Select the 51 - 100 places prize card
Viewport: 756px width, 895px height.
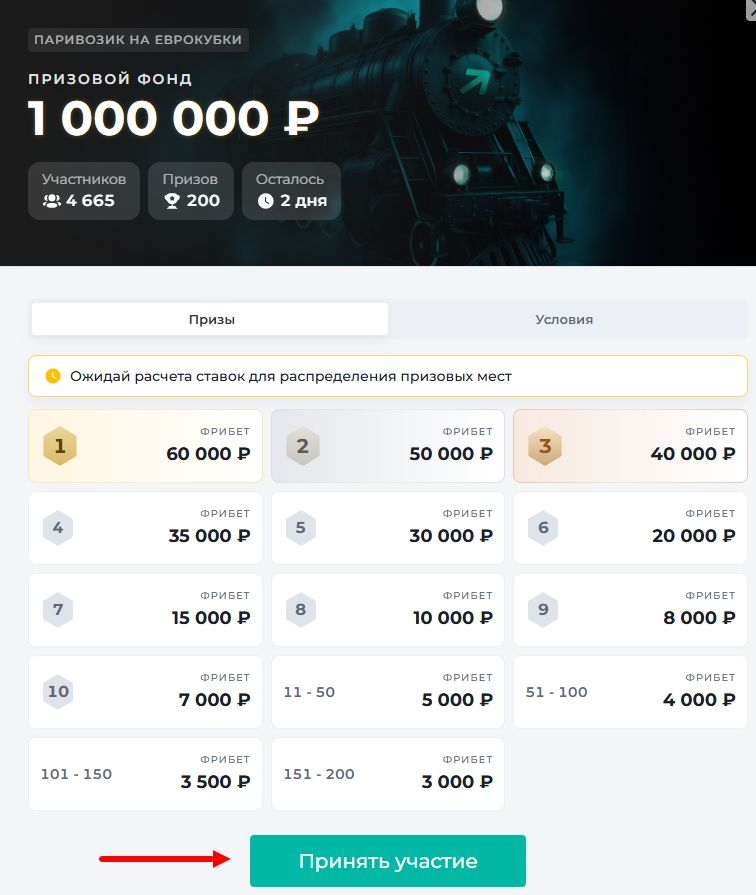coord(630,692)
